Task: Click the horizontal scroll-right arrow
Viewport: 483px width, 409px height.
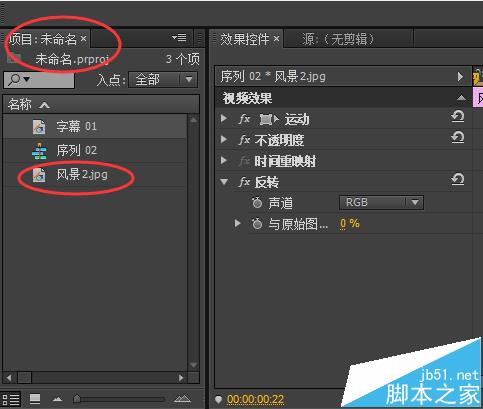Action: click(181, 378)
